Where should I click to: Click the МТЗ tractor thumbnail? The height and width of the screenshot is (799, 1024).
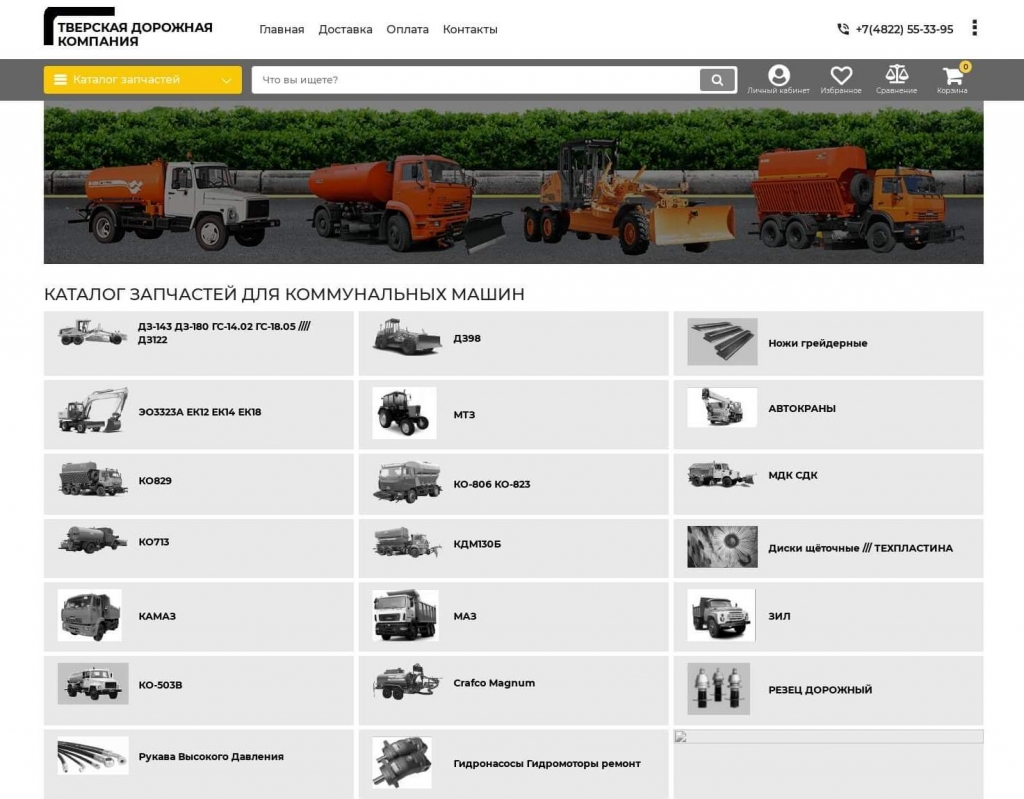pos(404,413)
